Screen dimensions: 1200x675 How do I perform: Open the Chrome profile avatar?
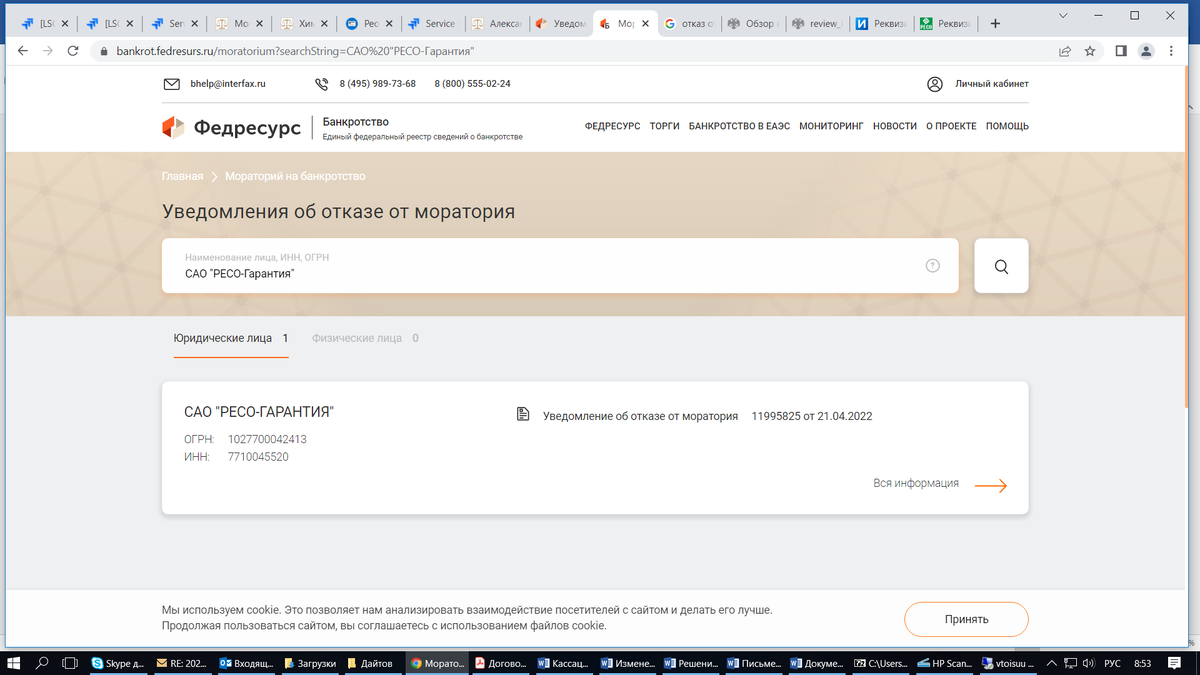pos(1147,51)
